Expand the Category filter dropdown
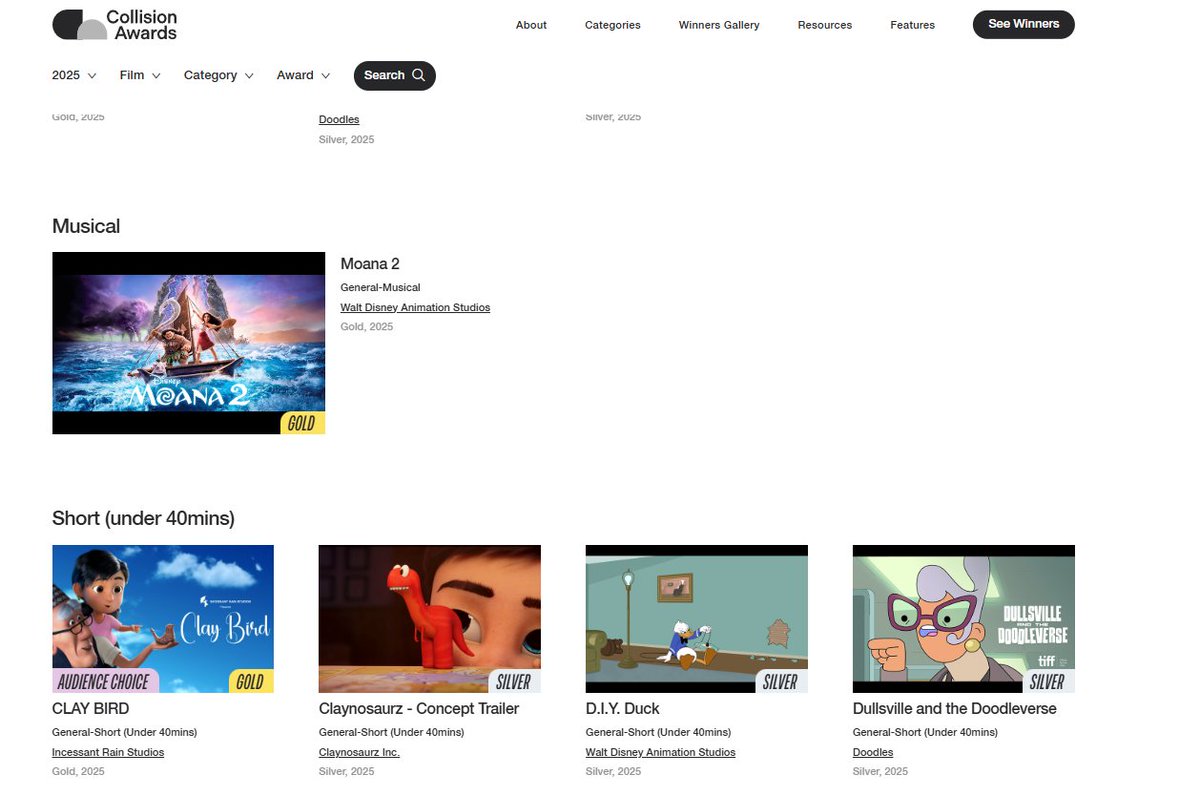The image size is (1200, 796). pos(219,75)
